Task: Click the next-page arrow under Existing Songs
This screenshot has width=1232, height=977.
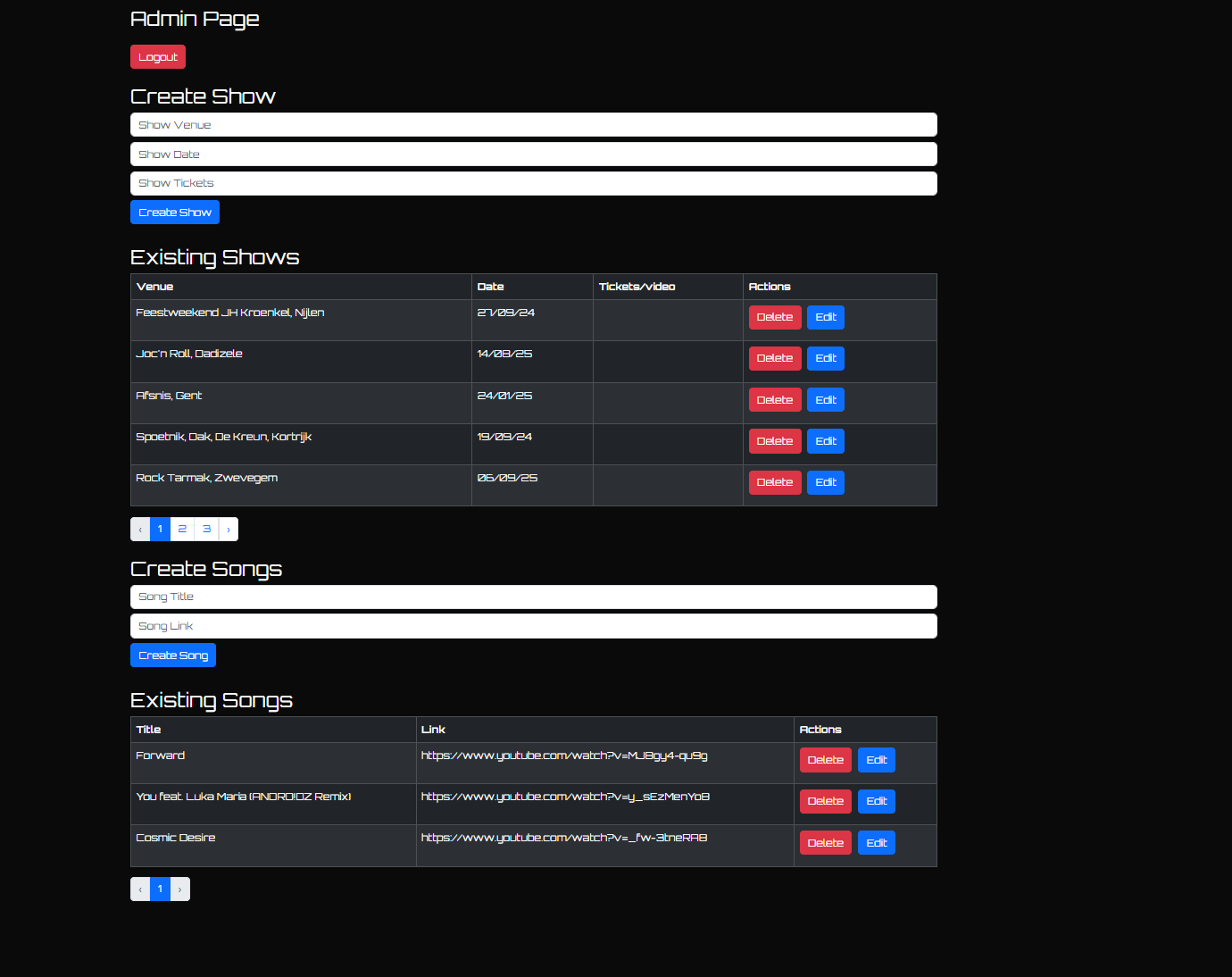Action: 179,889
